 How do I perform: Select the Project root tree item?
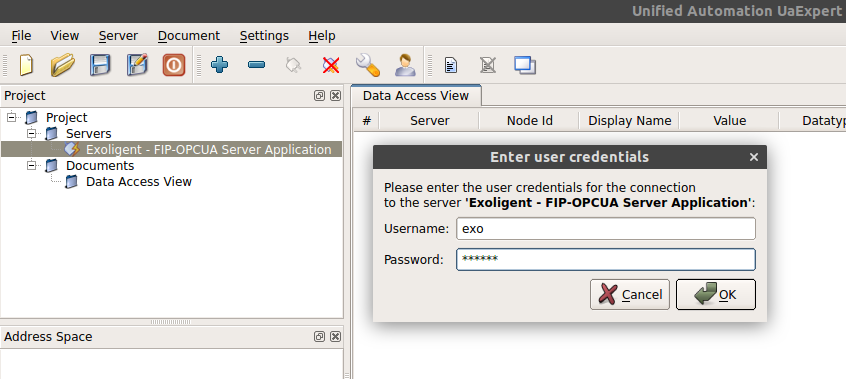pyautogui.click(x=66, y=117)
